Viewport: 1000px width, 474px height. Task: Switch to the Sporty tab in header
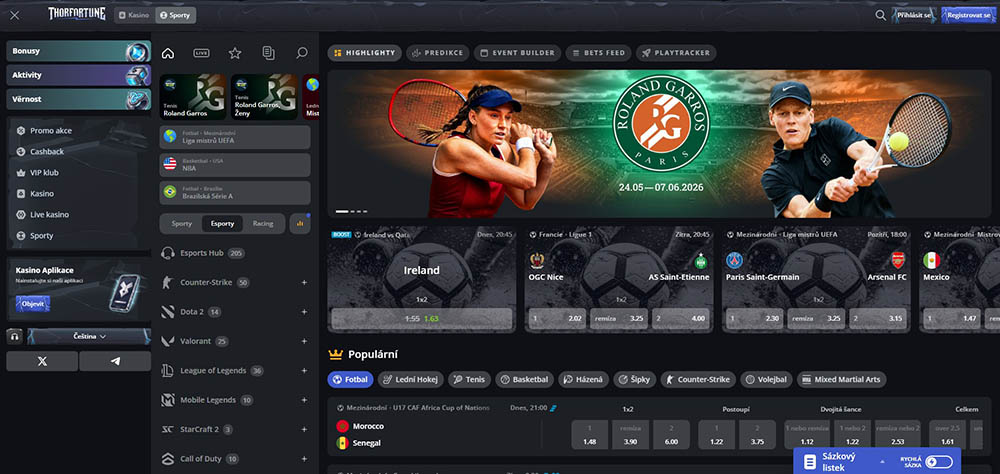(x=175, y=15)
